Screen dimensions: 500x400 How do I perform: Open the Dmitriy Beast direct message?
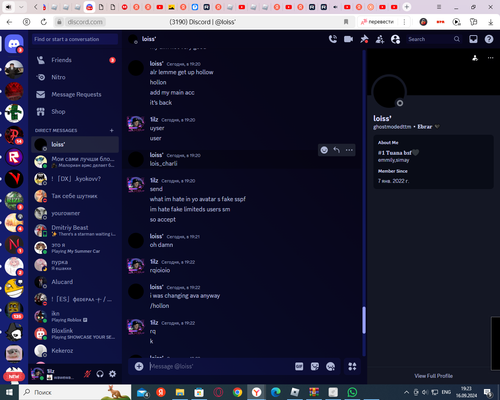coord(75,230)
